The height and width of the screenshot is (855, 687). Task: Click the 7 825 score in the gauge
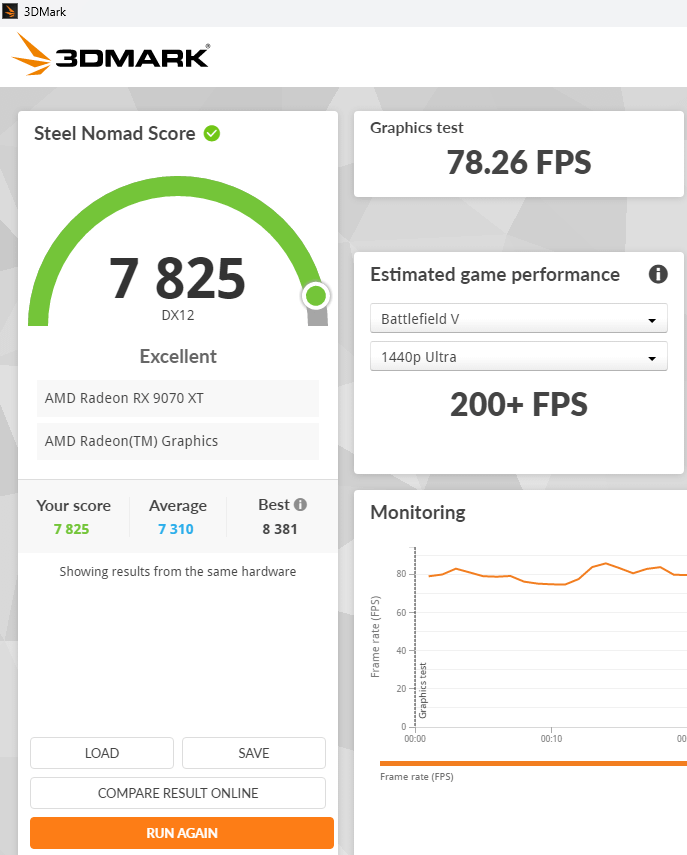tap(177, 279)
